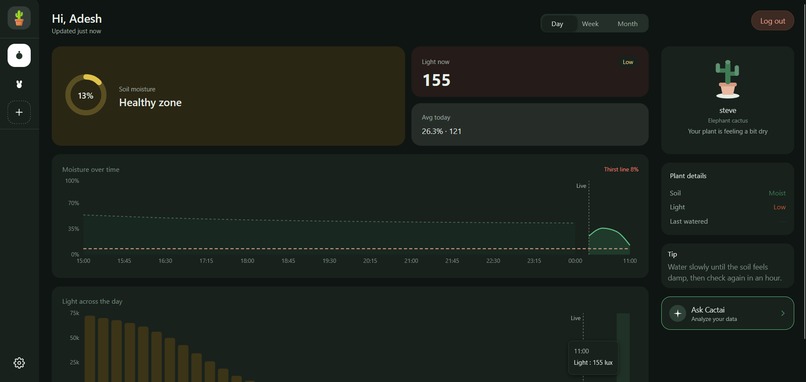Click the Avg today 26.3% · 121 value
This screenshot has height=382, width=806.
(442, 131)
